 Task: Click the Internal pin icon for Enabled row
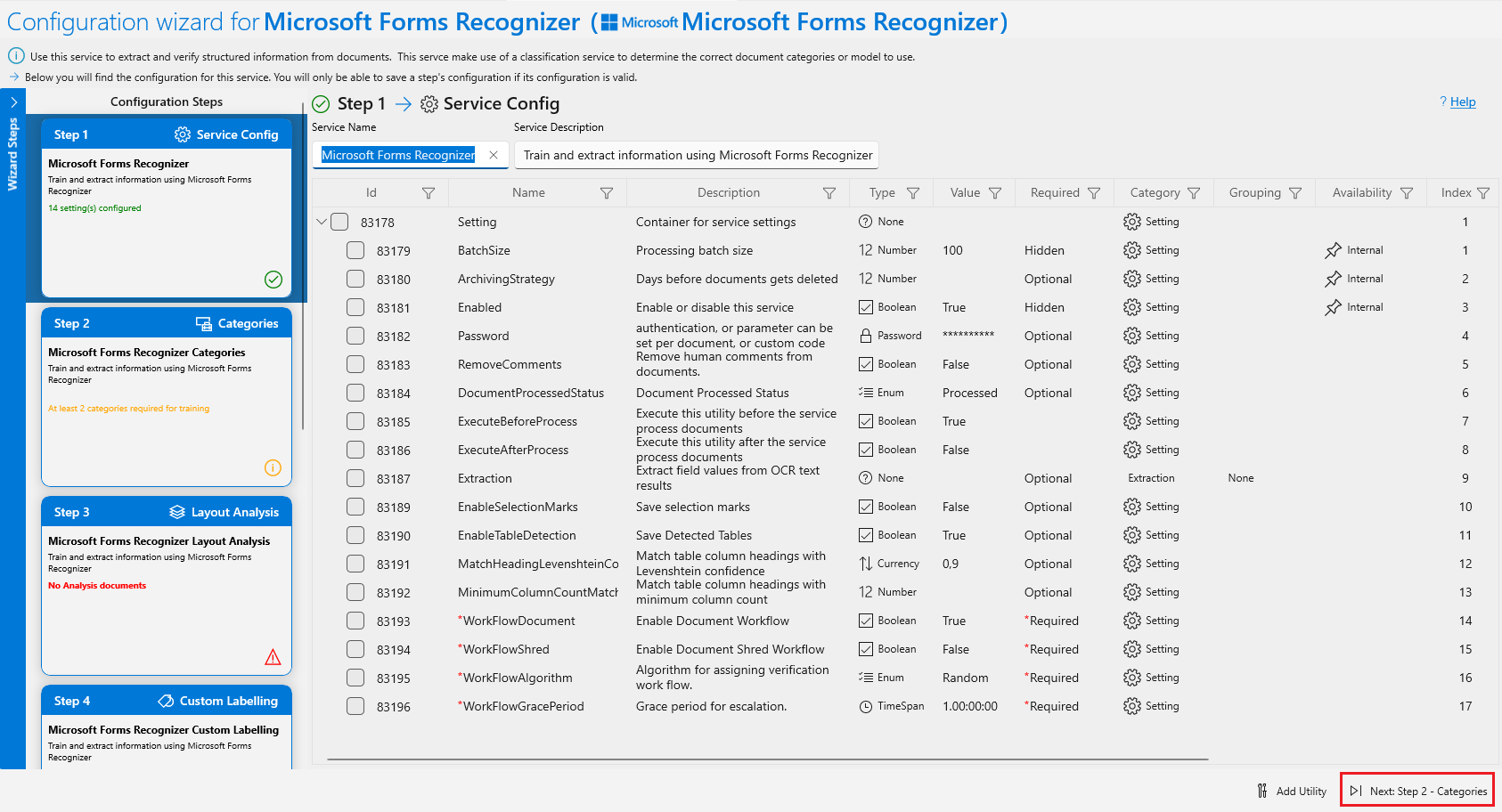[x=1333, y=308]
